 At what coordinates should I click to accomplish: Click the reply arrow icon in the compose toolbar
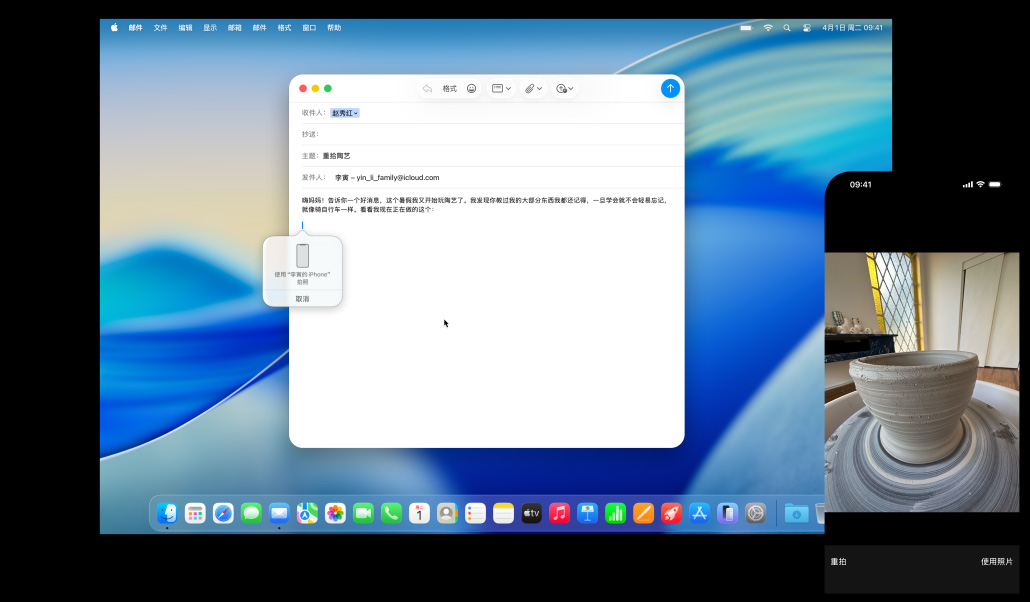click(427, 89)
